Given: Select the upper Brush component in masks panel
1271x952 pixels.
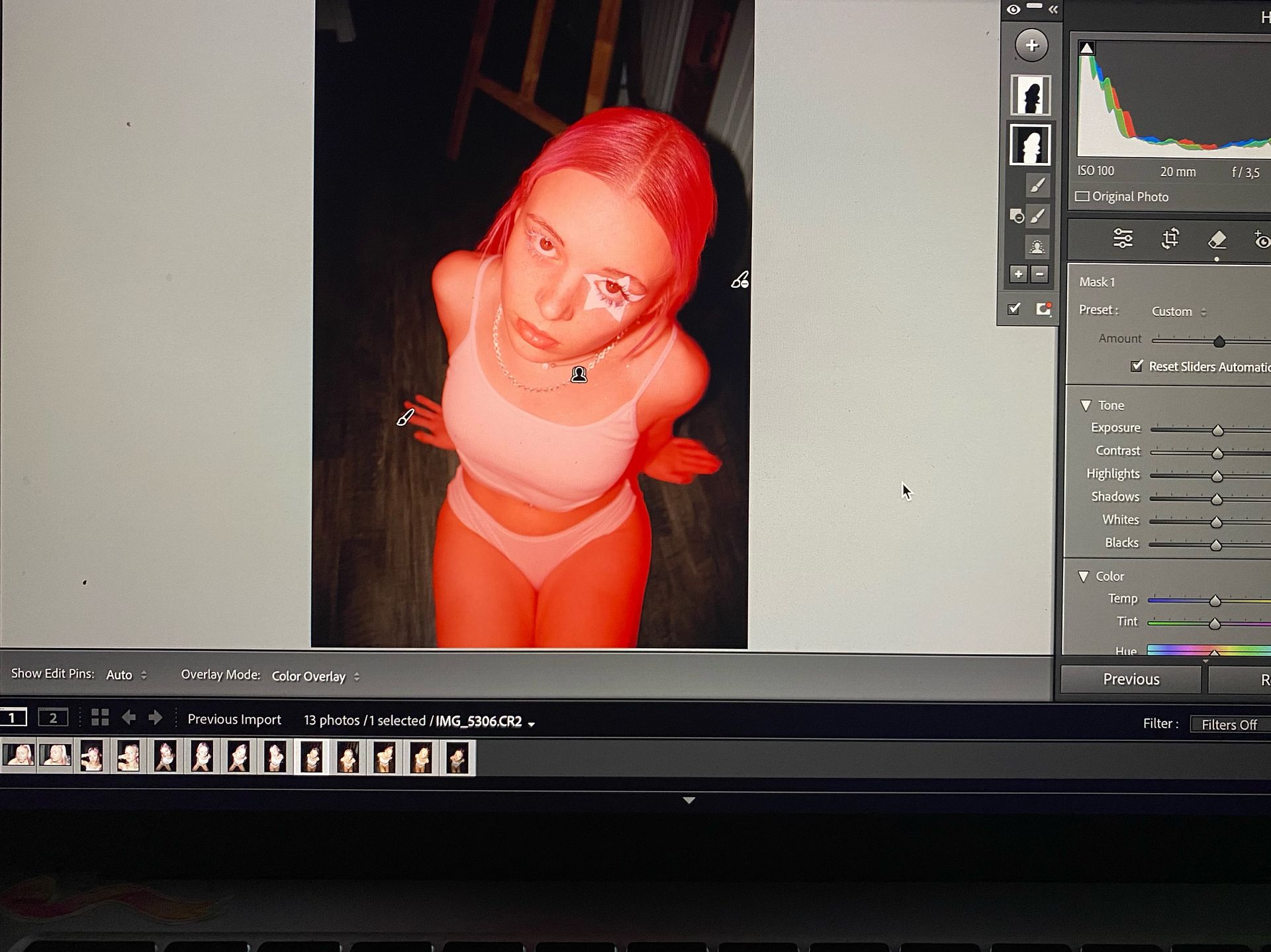Looking at the screenshot, I should click(x=1037, y=185).
